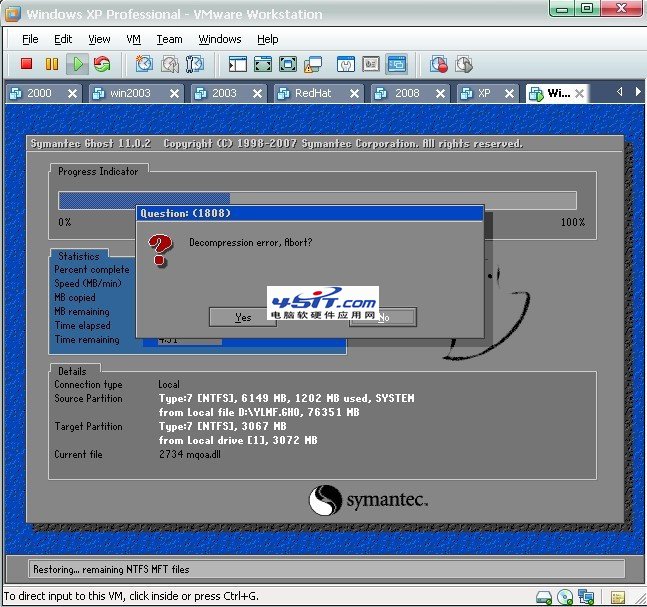The height and width of the screenshot is (607, 647).
Task: Click the Take Snapshot clock icon
Action: pyautogui.click(x=144, y=64)
